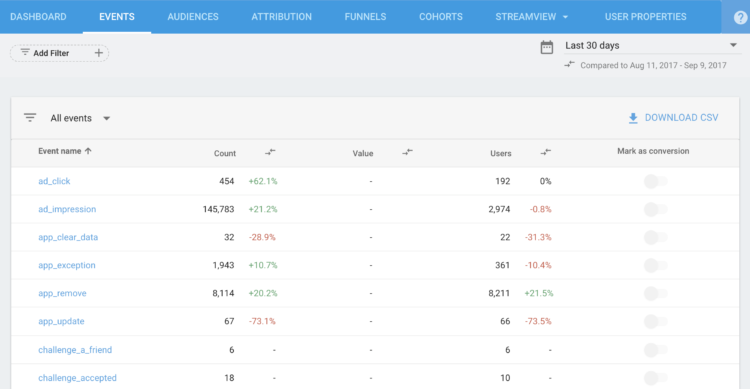The width and height of the screenshot is (750, 389).
Task: Open the app_update event
Action: point(61,321)
